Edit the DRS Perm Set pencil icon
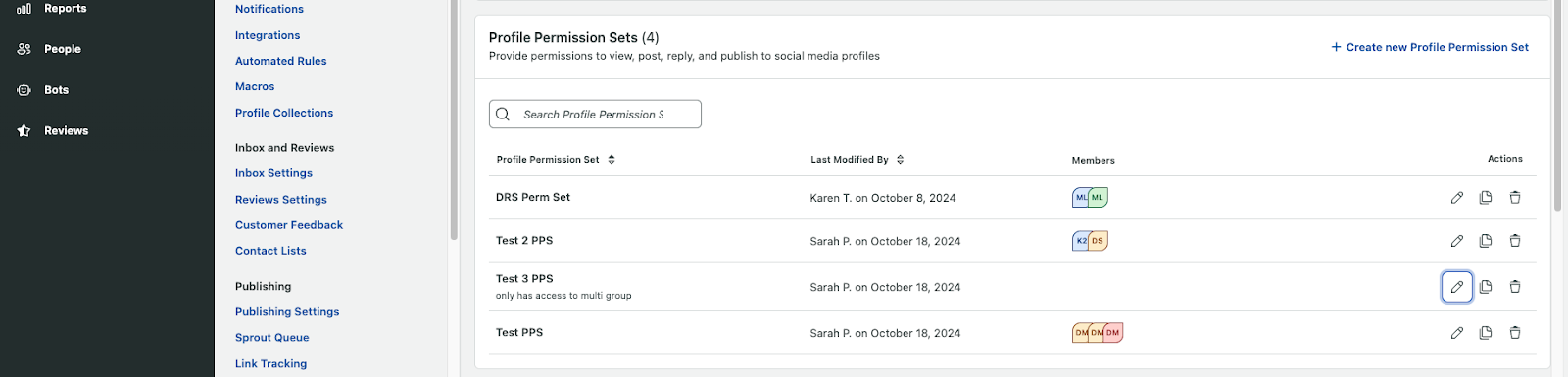 pyautogui.click(x=1457, y=198)
